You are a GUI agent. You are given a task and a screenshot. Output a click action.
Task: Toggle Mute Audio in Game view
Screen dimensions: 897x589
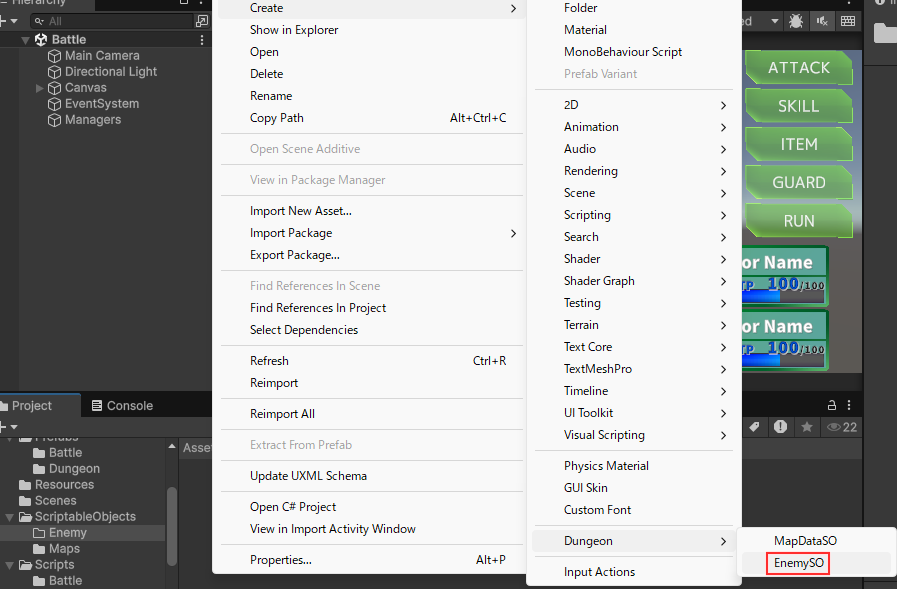coord(822,20)
